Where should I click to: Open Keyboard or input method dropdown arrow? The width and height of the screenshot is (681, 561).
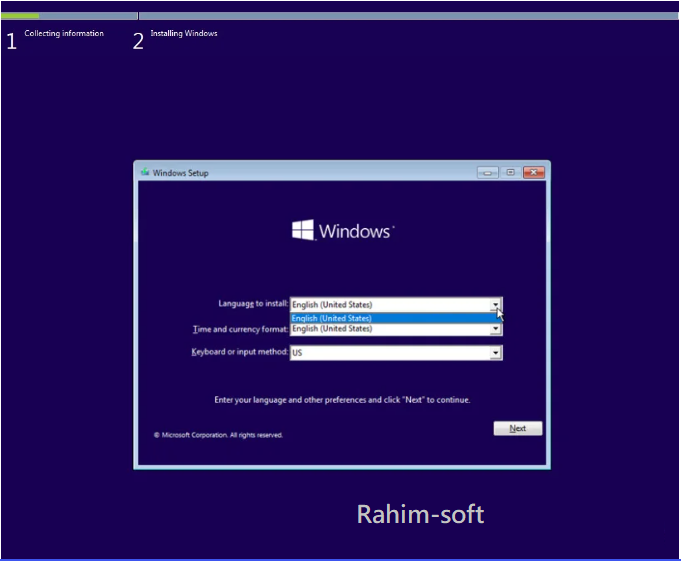coord(495,353)
